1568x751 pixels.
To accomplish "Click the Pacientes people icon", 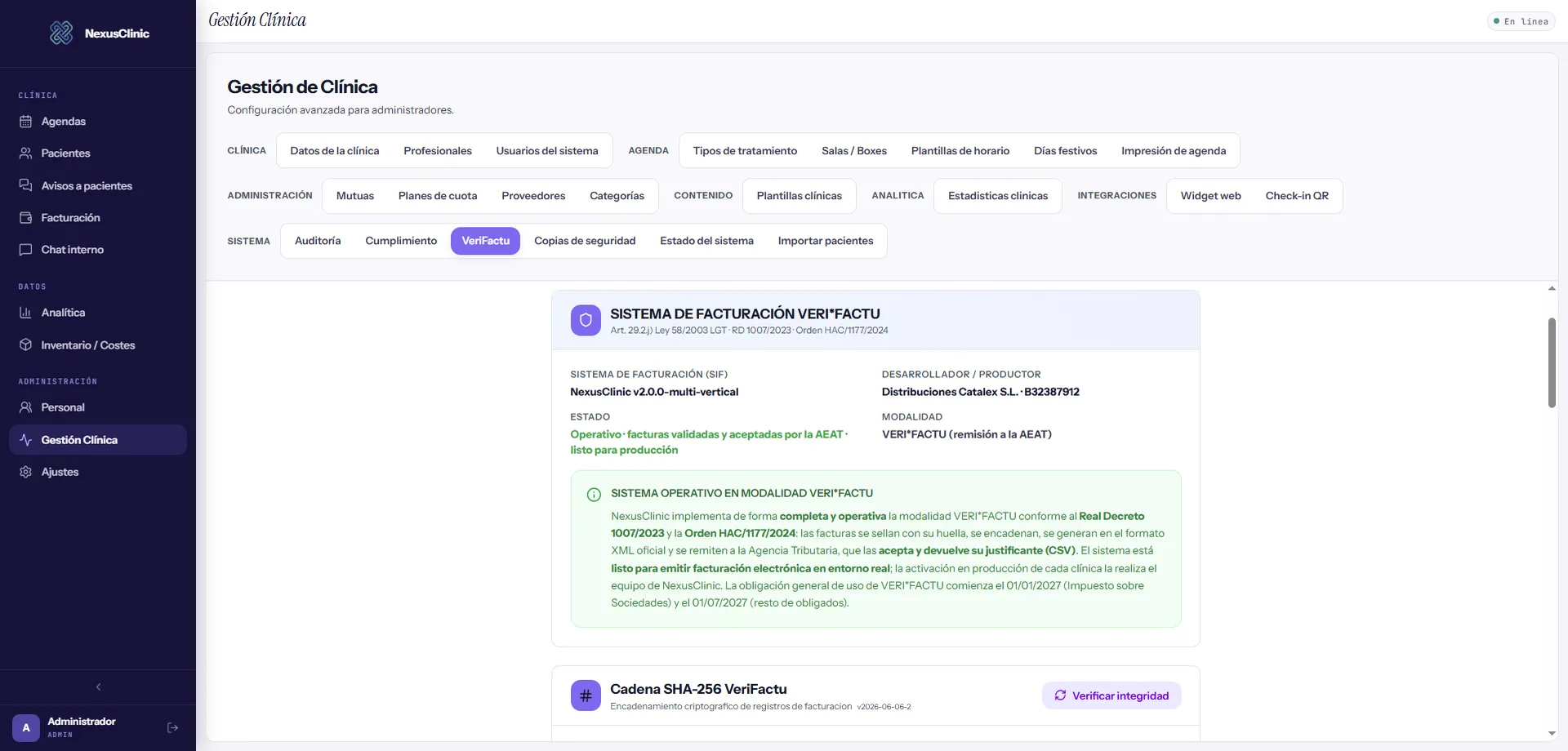I will 25,153.
